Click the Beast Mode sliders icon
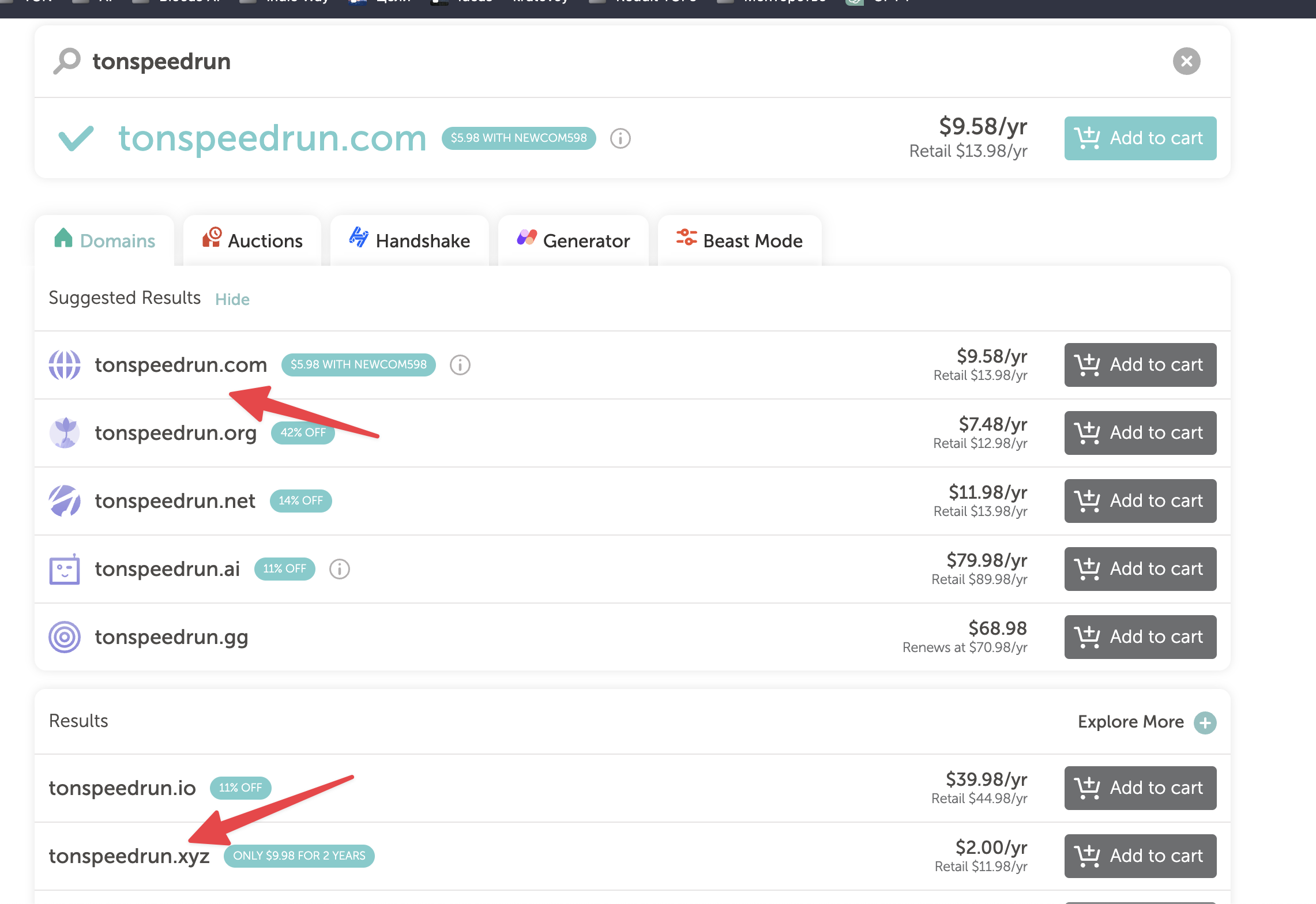The image size is (1316, 904). pyautogui.click(x=686, y=240)
